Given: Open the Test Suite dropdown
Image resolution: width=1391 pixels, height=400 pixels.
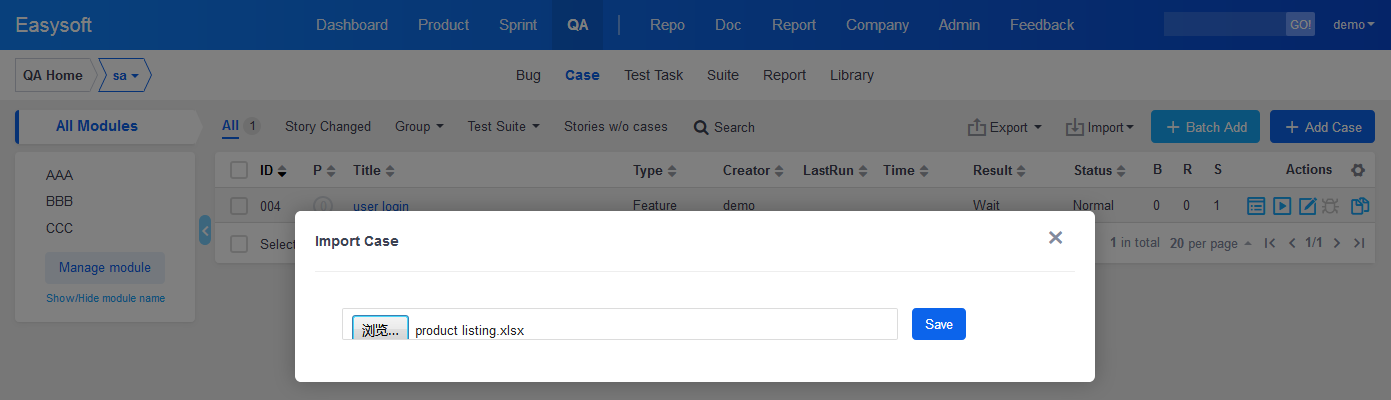Looking at the screenshot, I should click(503, 127).
